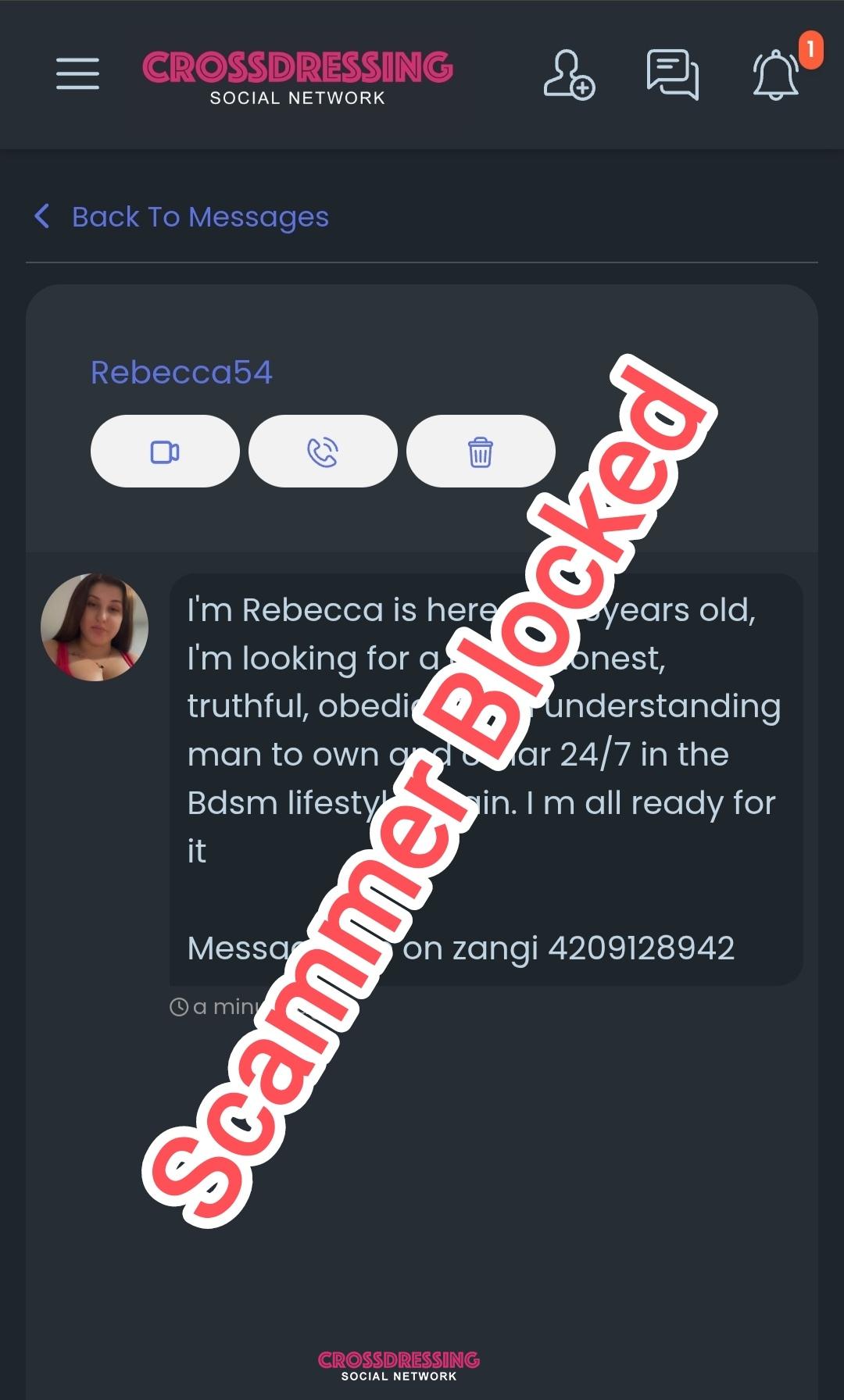Delete the conversation with trash icon
844x1400 pixels.
tap(481, 452)
